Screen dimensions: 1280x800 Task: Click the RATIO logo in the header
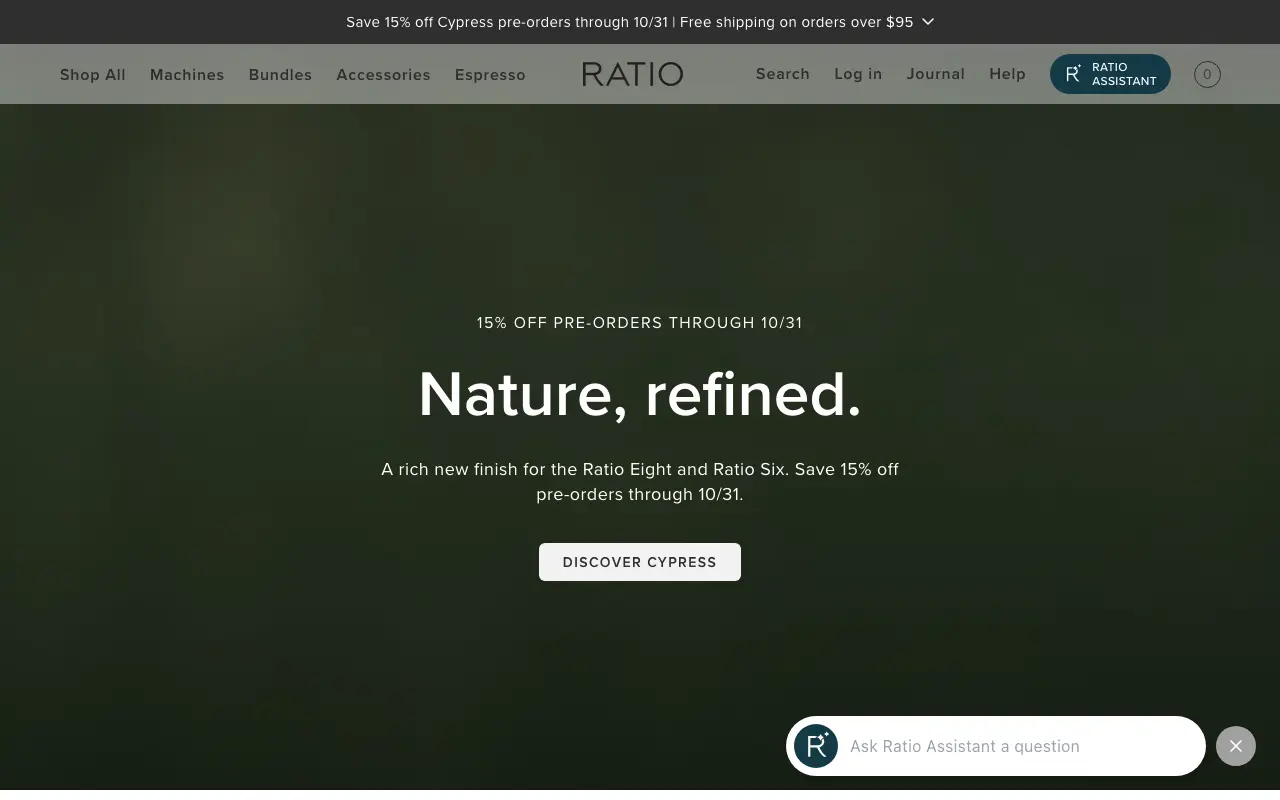[633, 74]
